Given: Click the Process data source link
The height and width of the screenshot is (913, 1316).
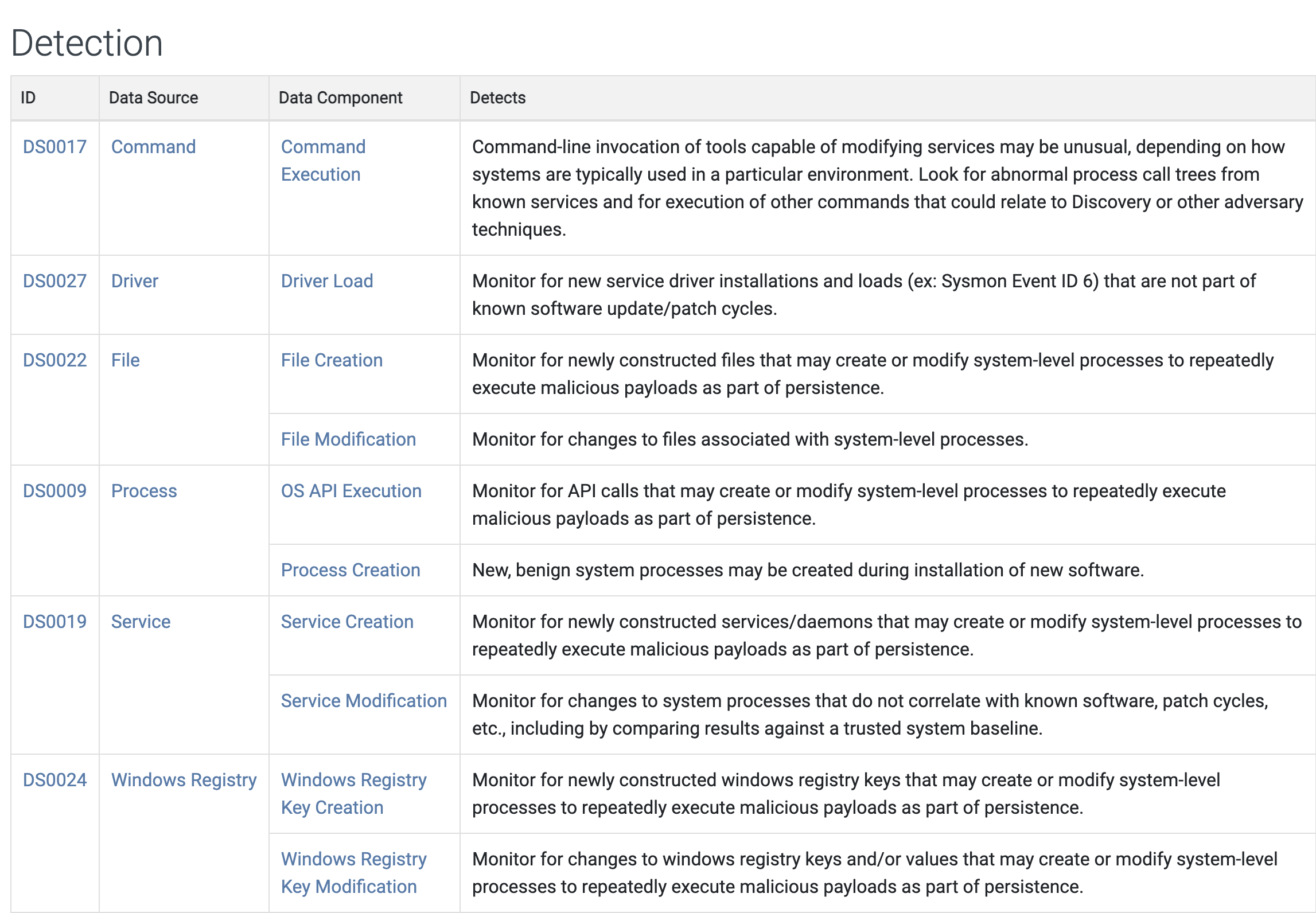Looking at the screenshot, I should [143, 491].
